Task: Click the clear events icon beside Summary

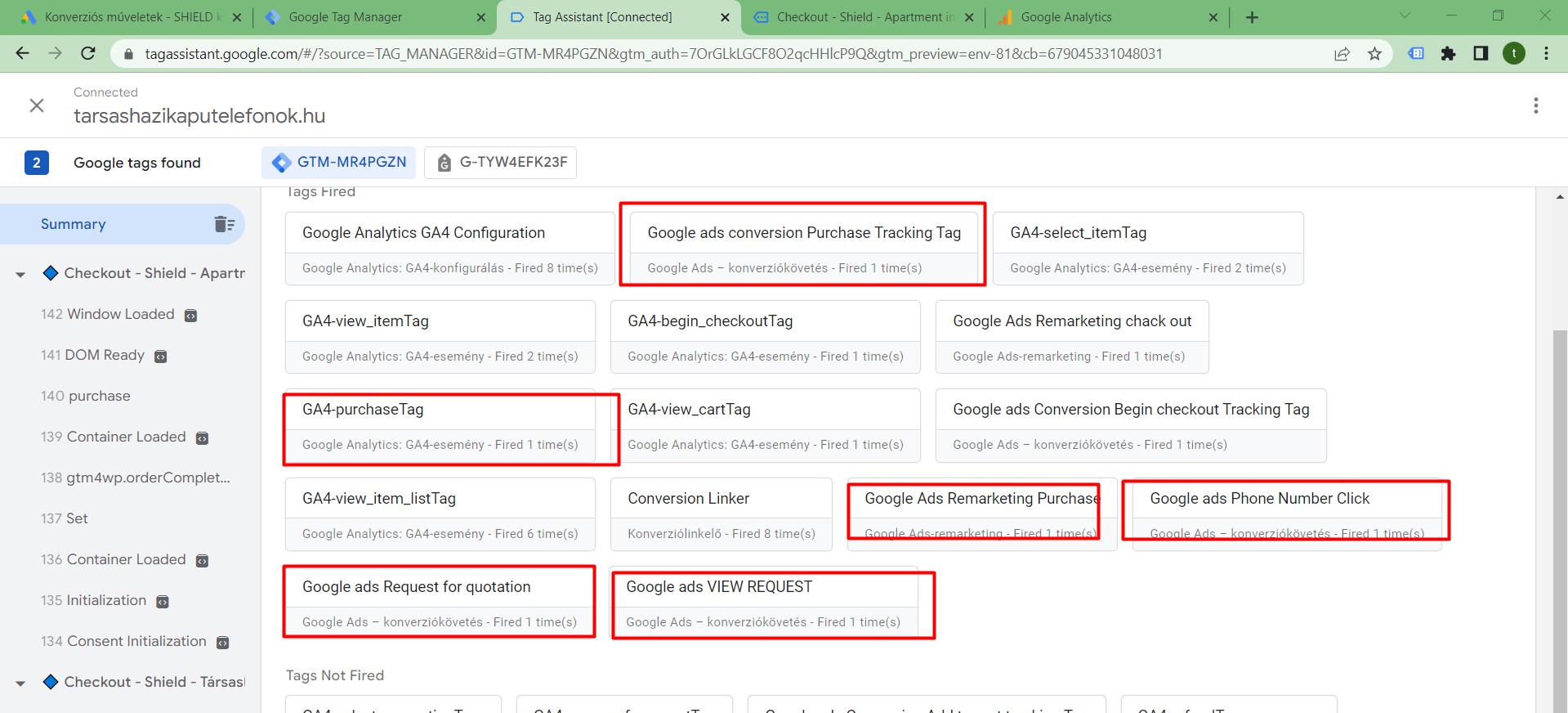Action: click(x=224, y=224)
